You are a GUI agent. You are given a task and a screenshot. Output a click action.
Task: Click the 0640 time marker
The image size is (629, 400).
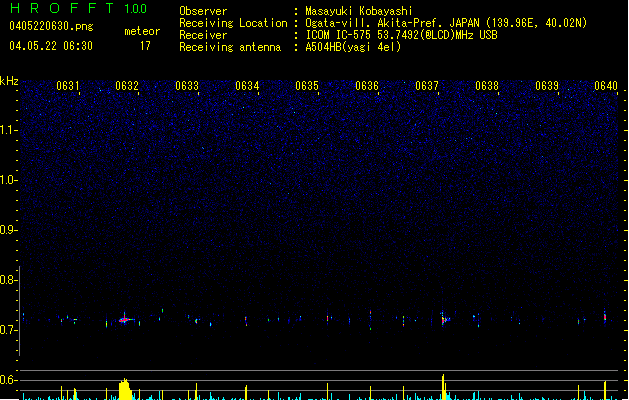tap(606, 86)
